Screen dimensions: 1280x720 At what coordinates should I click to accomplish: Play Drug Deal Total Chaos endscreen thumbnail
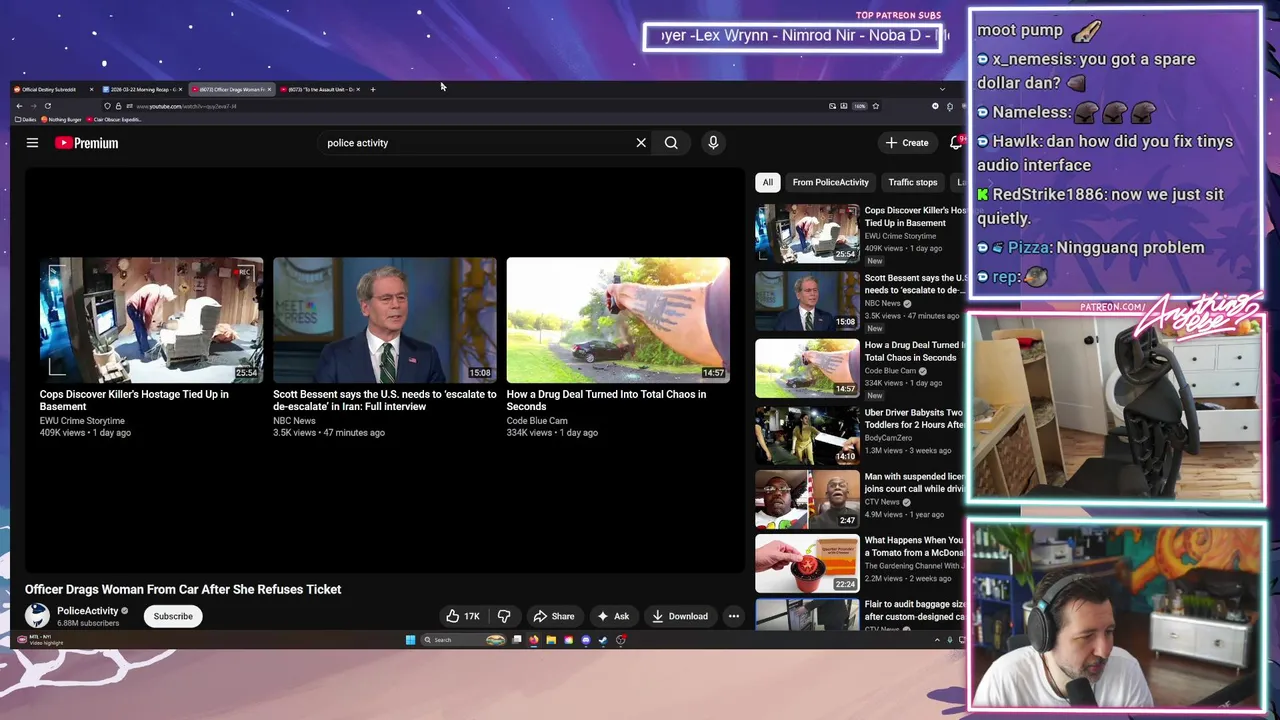[618, 320]
